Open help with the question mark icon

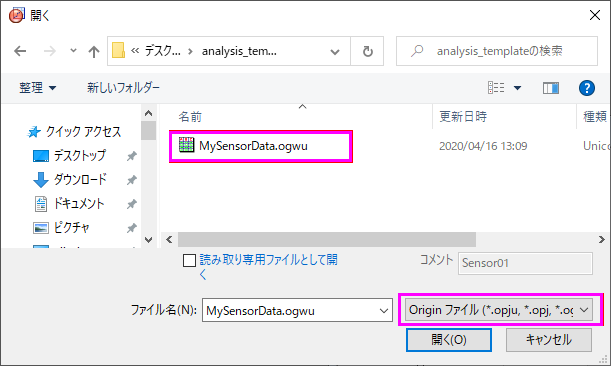pyautogui.click(x=587, y=88)
